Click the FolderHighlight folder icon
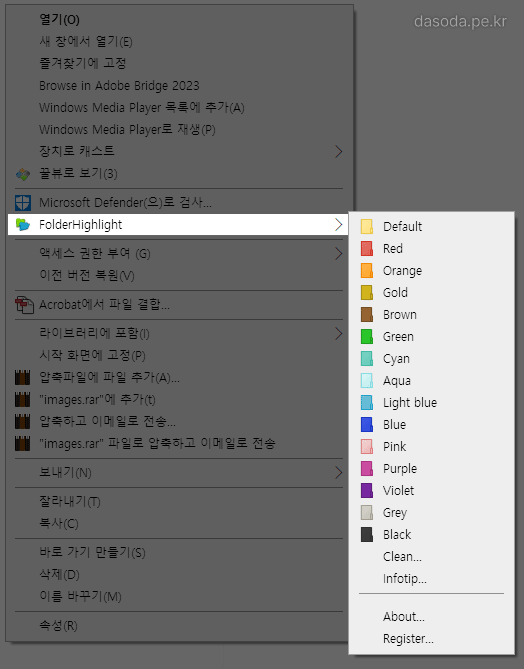This screenshot has height=669, width=524. pyautogui.click(x=23, y=224)
